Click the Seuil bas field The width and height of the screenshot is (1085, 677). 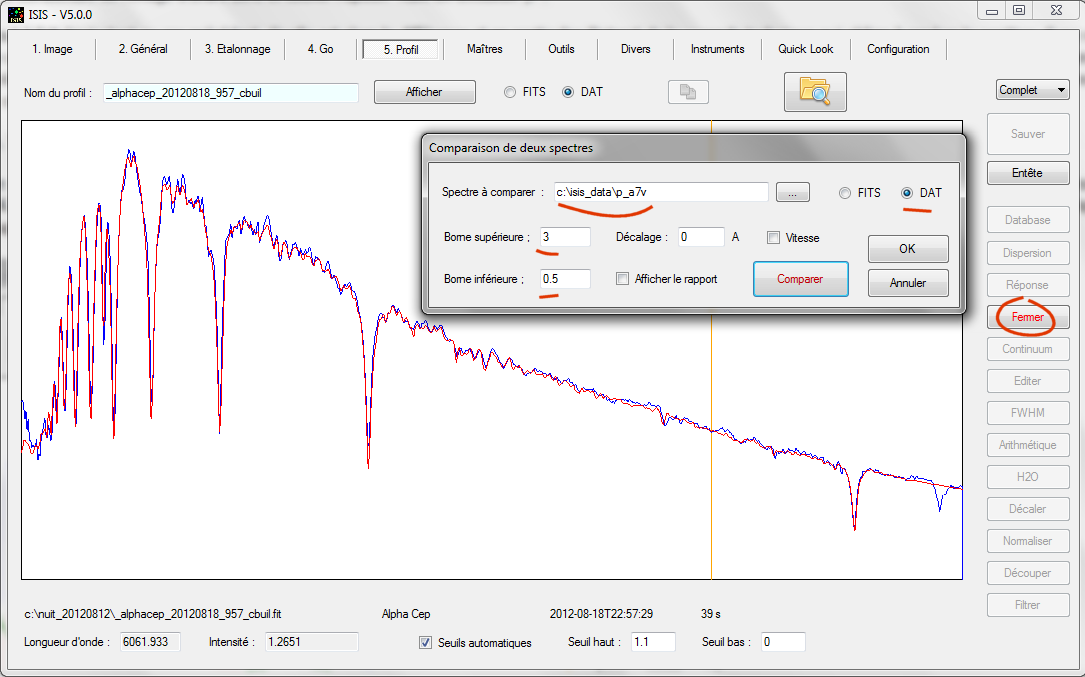pyautogui.click(x=783, y=642)
